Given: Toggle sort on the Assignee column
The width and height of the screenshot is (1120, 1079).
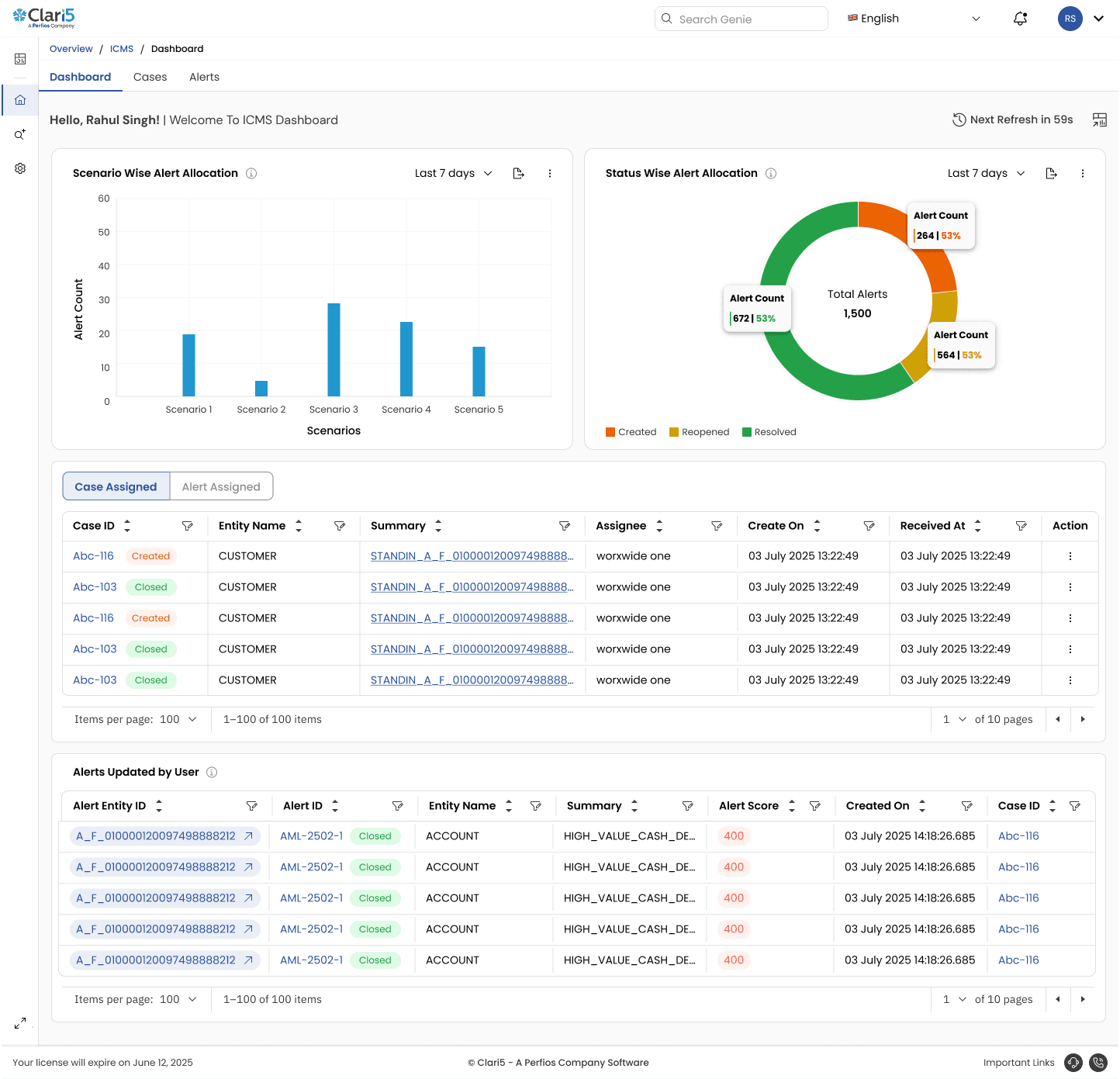Looking at the screenshot, I should (659, 526).
